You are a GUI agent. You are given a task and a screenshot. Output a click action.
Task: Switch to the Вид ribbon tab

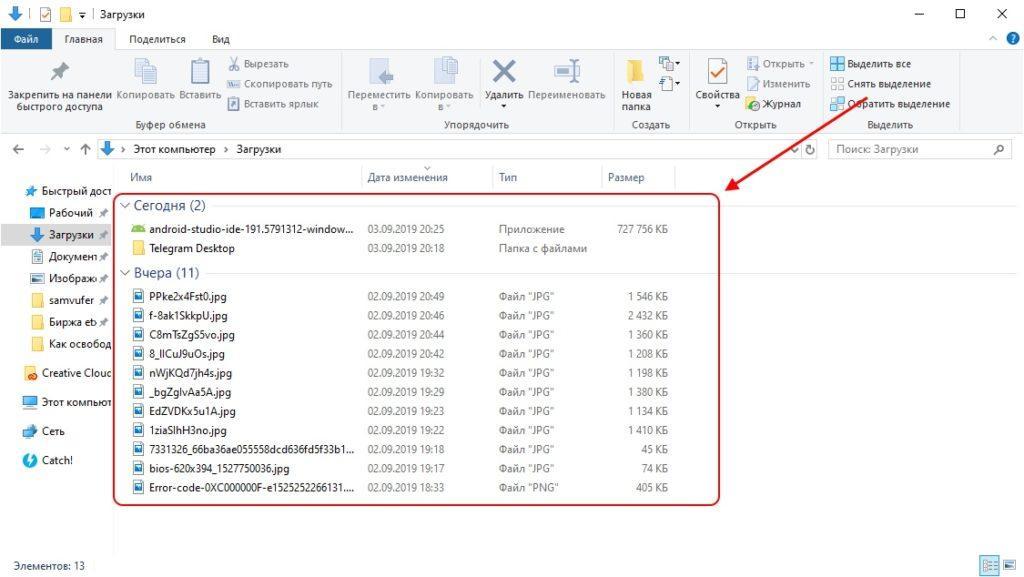tap(221, 39)
